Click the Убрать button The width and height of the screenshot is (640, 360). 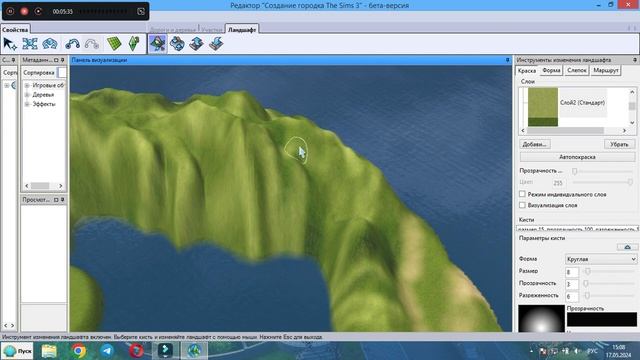[619, 144]
